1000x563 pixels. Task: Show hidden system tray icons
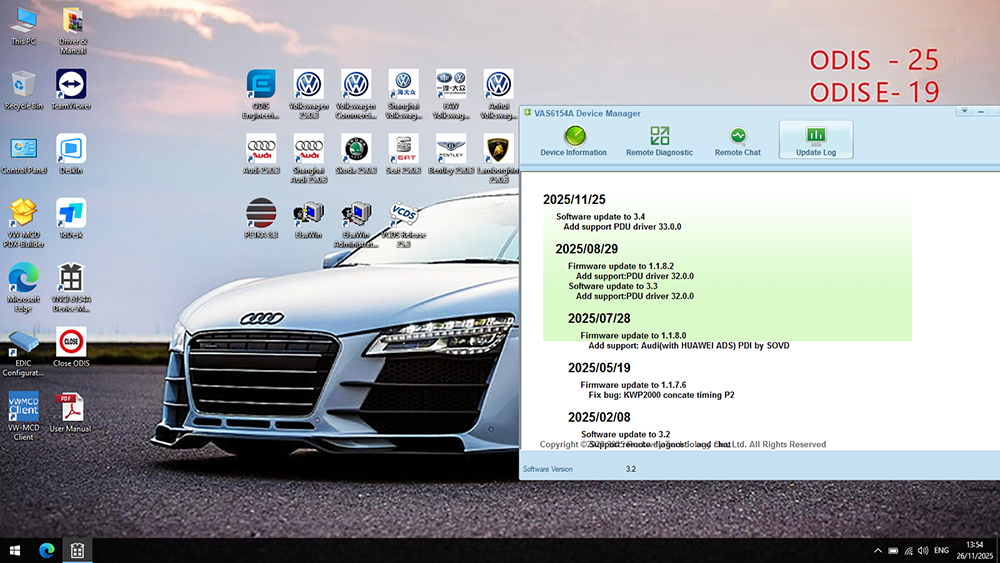pyautogui.click(x=877, y=550)
